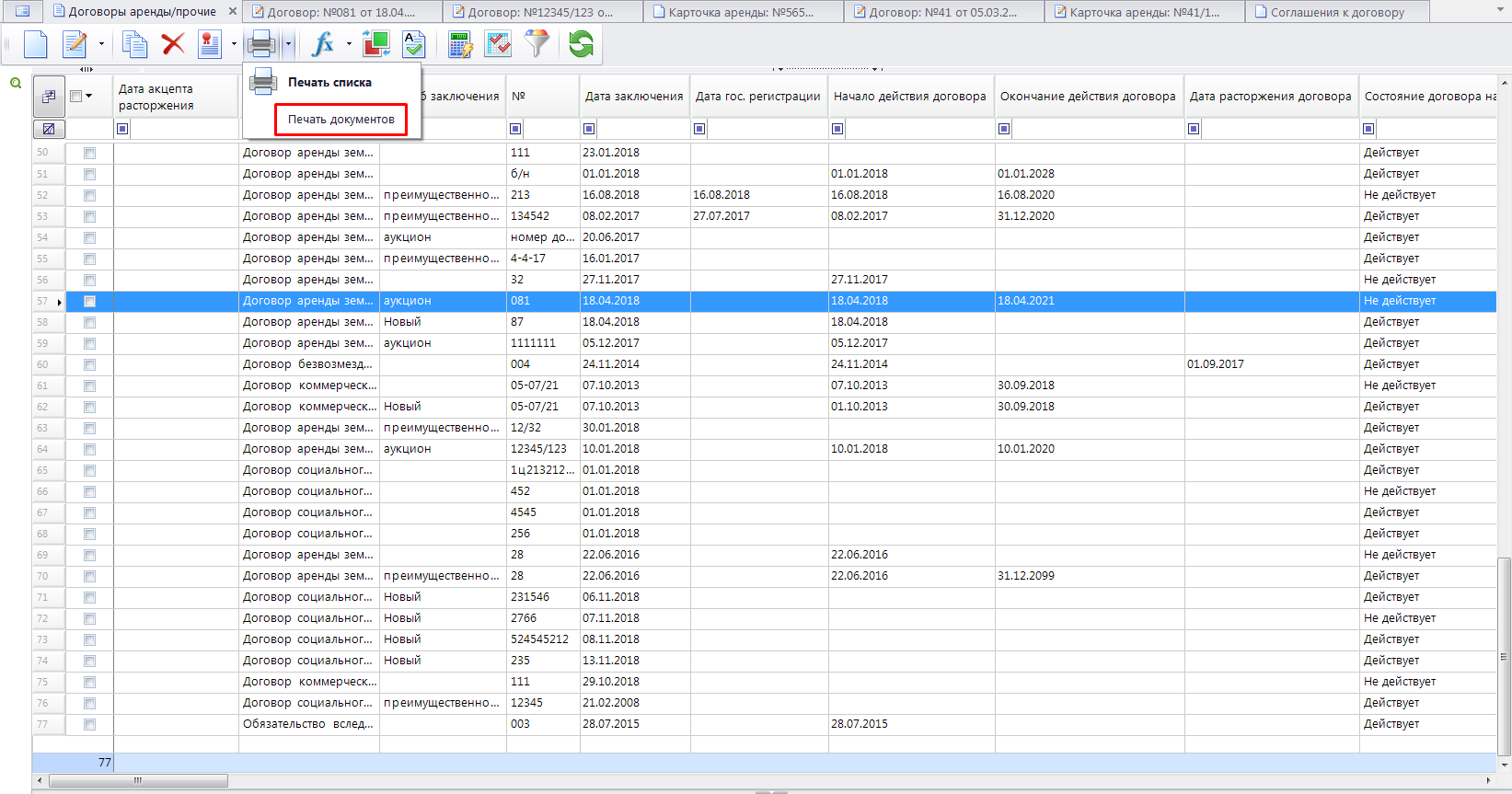Select the 31.12.2099 end date cell
The width and height of the screenshot is (1512, 794).
1089,576
